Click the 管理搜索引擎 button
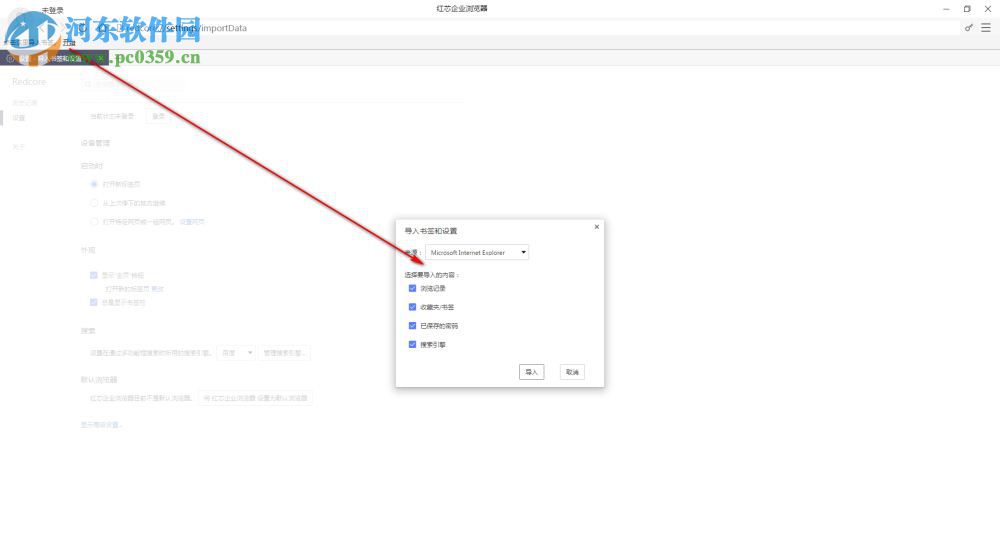1000x541 pixels. click(284, 352)
